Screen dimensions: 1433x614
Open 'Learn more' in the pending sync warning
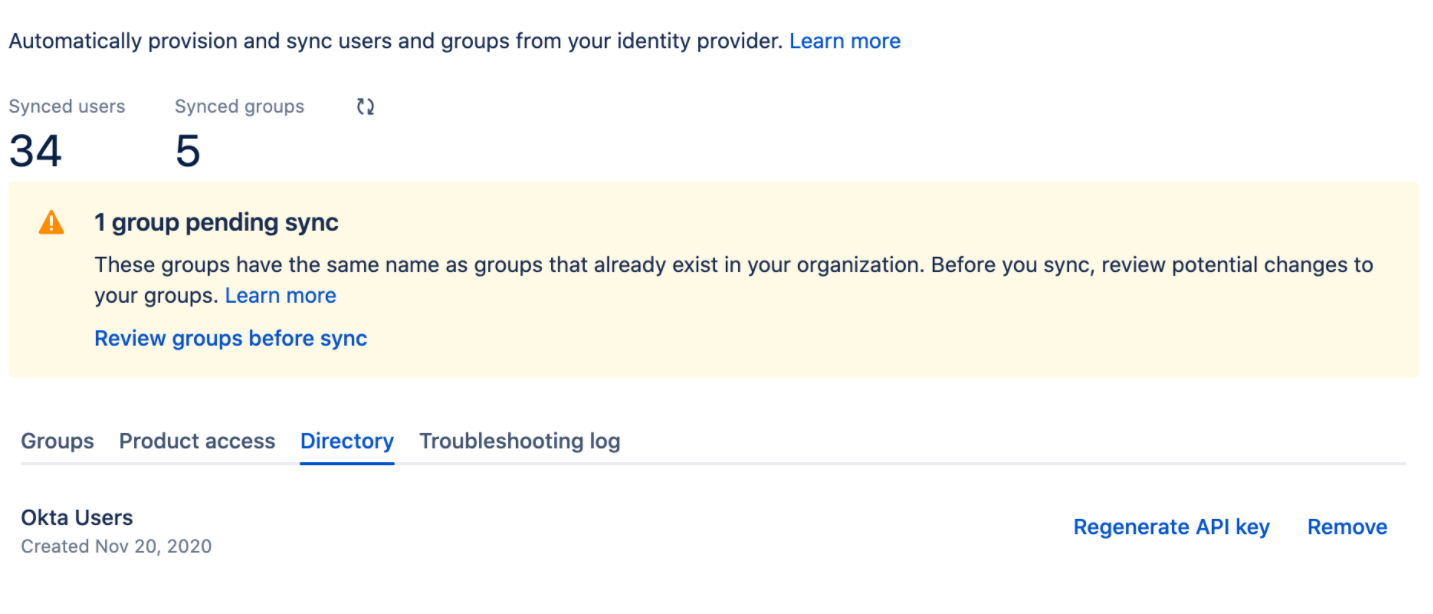click(x=280, y=295)
